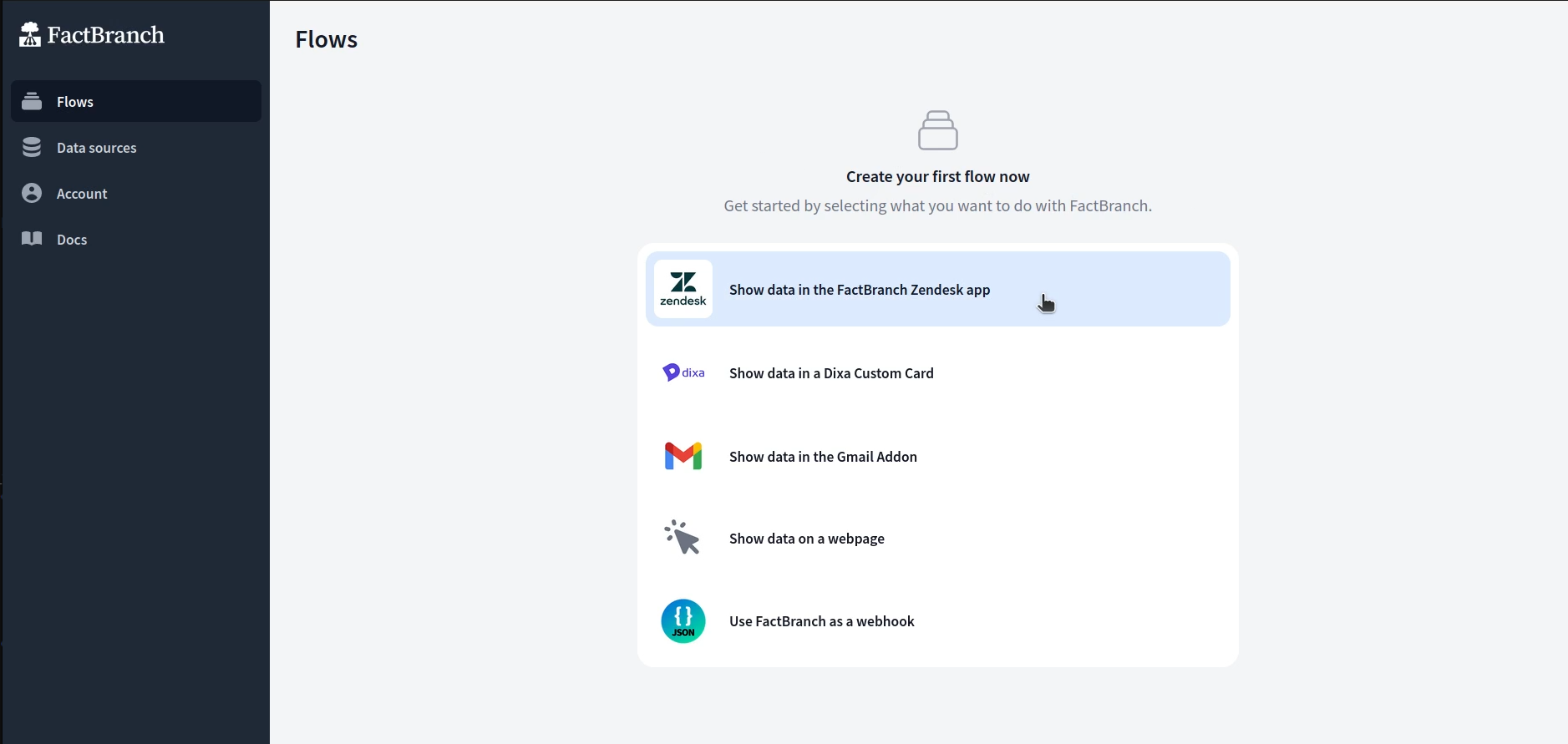Click the FactBranch logo icon

pos(30,34)
